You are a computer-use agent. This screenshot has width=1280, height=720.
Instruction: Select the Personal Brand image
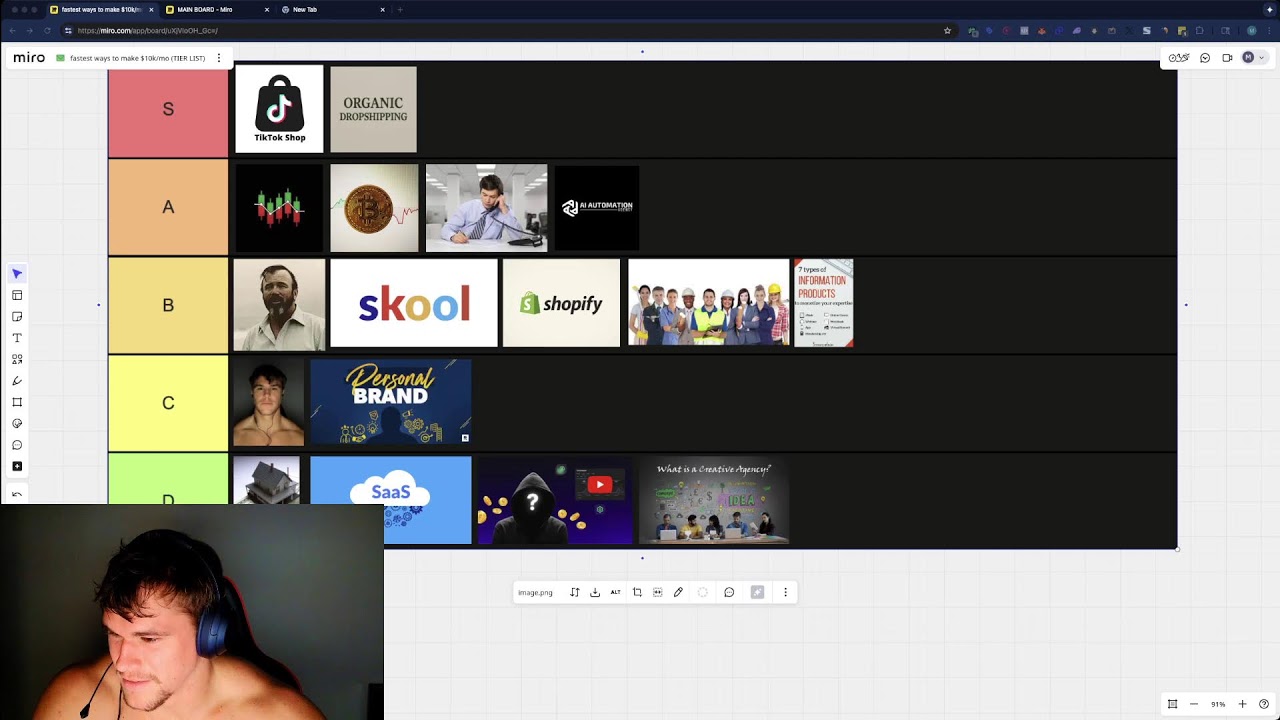click(390, 402)
